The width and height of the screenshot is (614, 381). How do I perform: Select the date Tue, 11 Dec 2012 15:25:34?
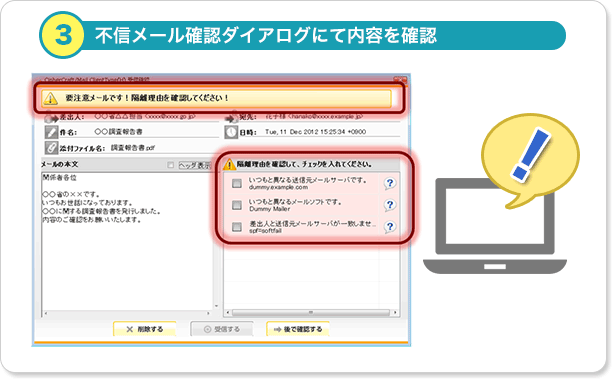point(306,132)
